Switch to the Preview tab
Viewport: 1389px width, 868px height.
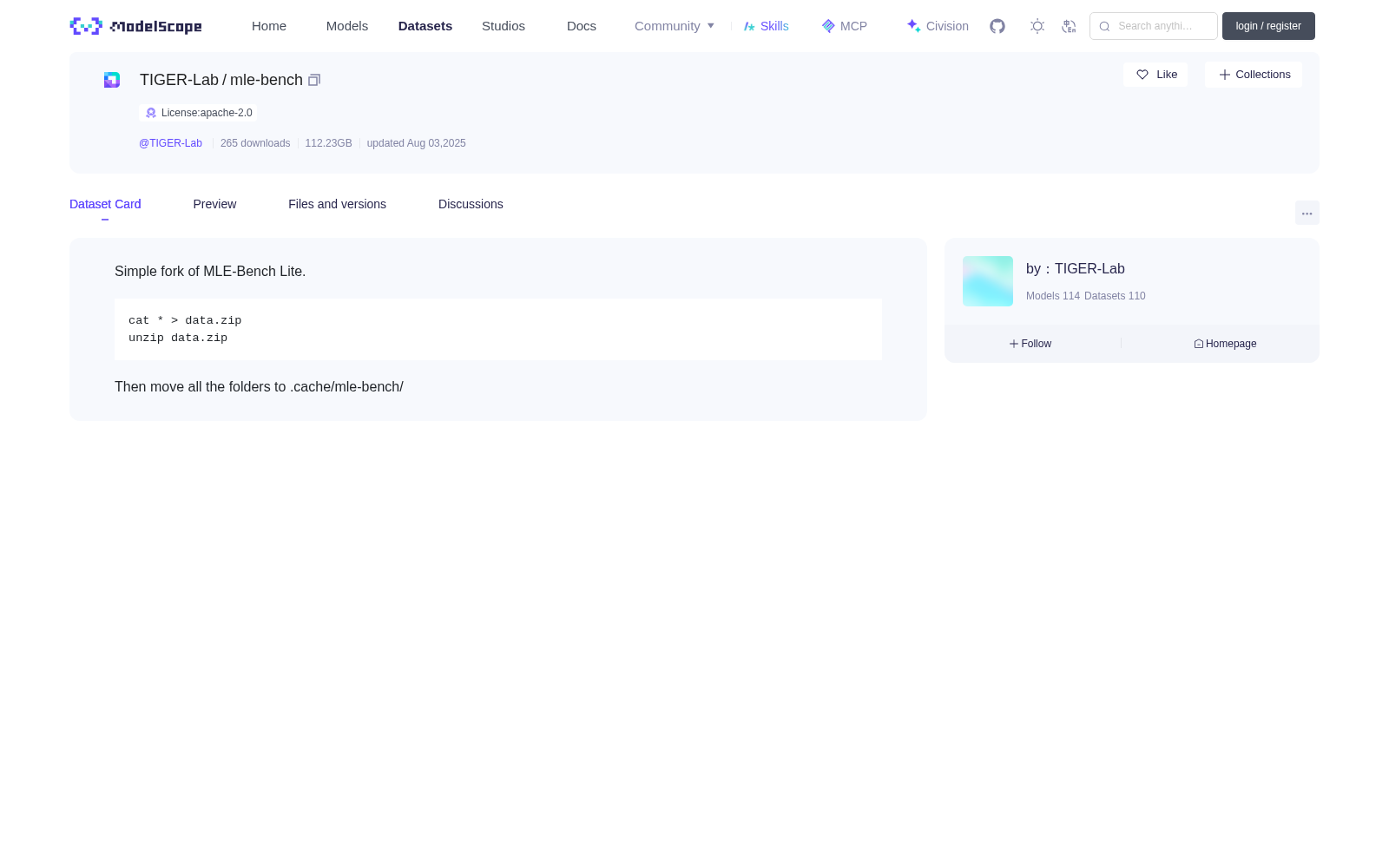point(214,204)
